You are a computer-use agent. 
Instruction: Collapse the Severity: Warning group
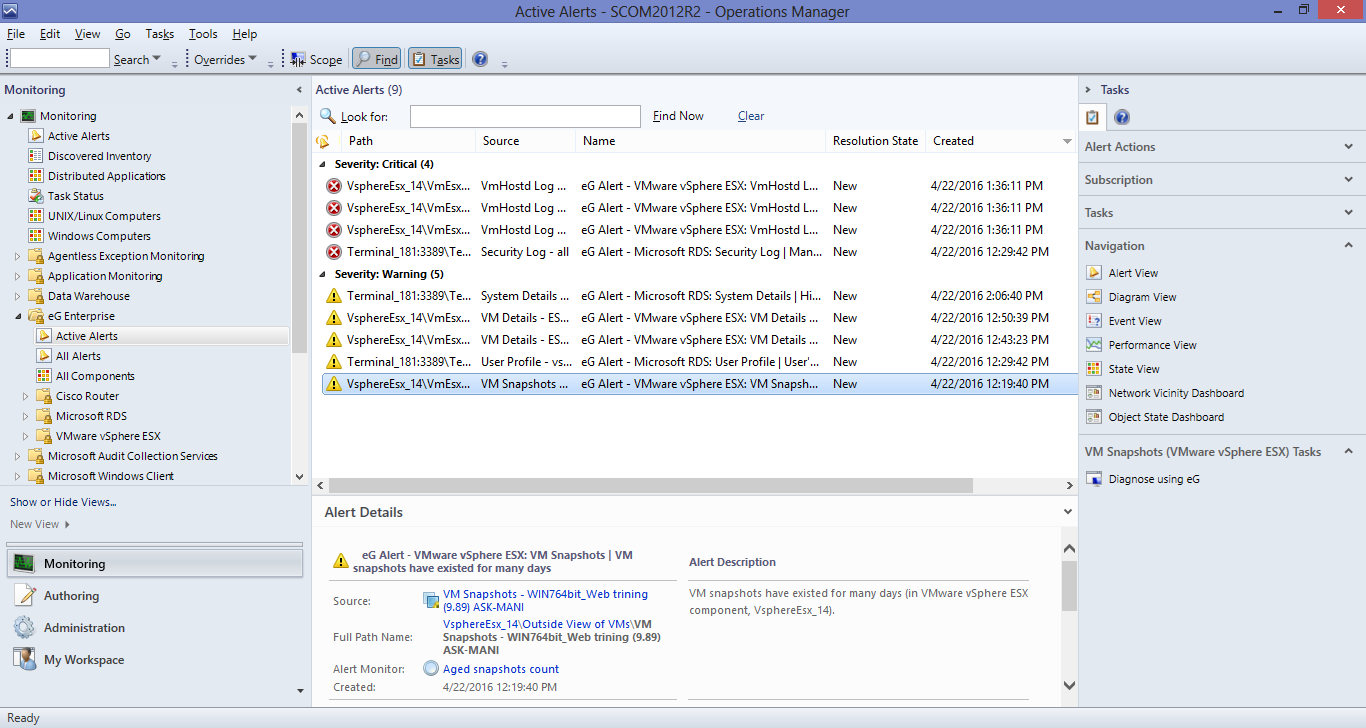coord(322,274)
